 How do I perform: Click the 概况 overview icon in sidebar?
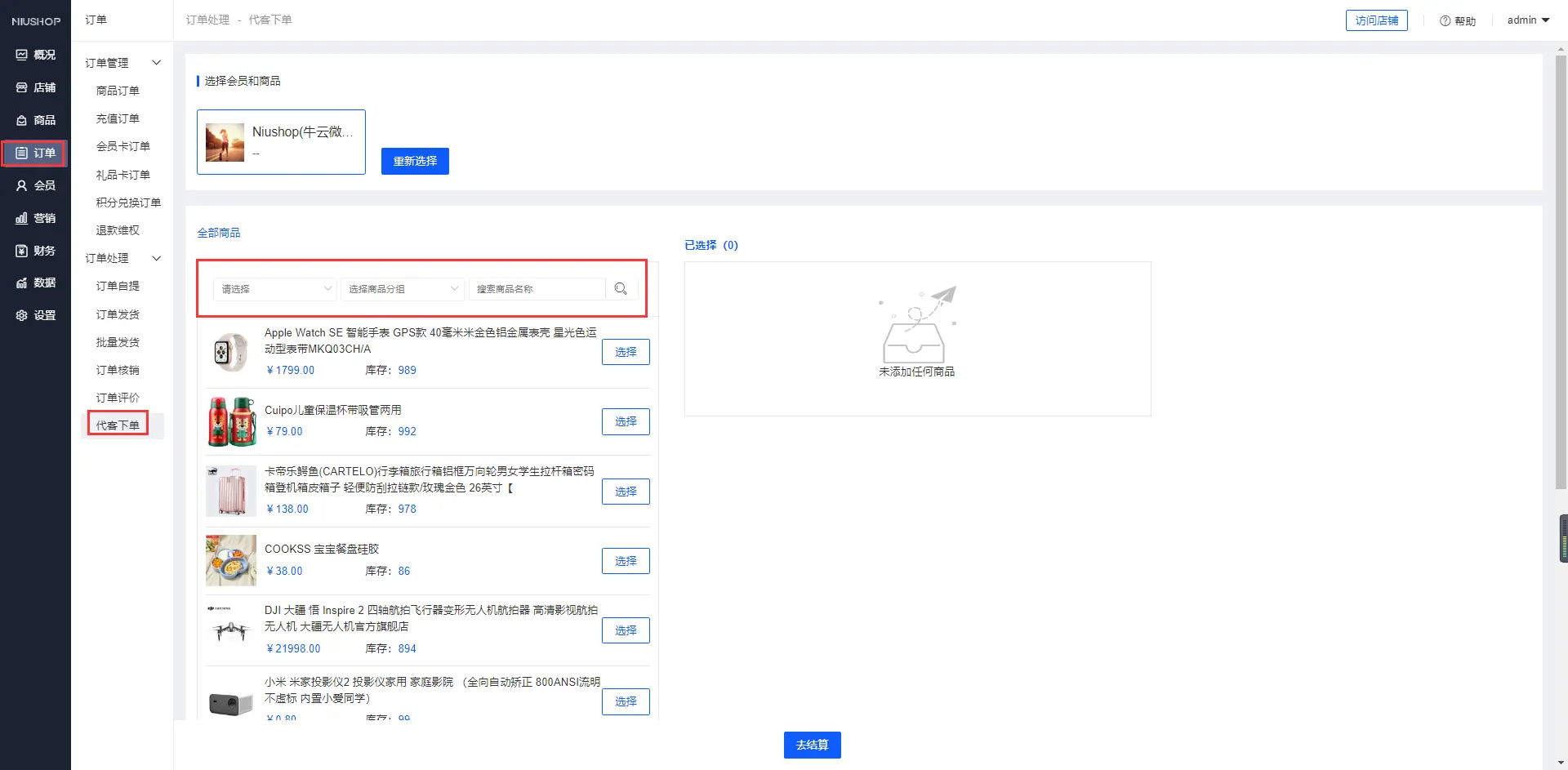coord(22,55)
